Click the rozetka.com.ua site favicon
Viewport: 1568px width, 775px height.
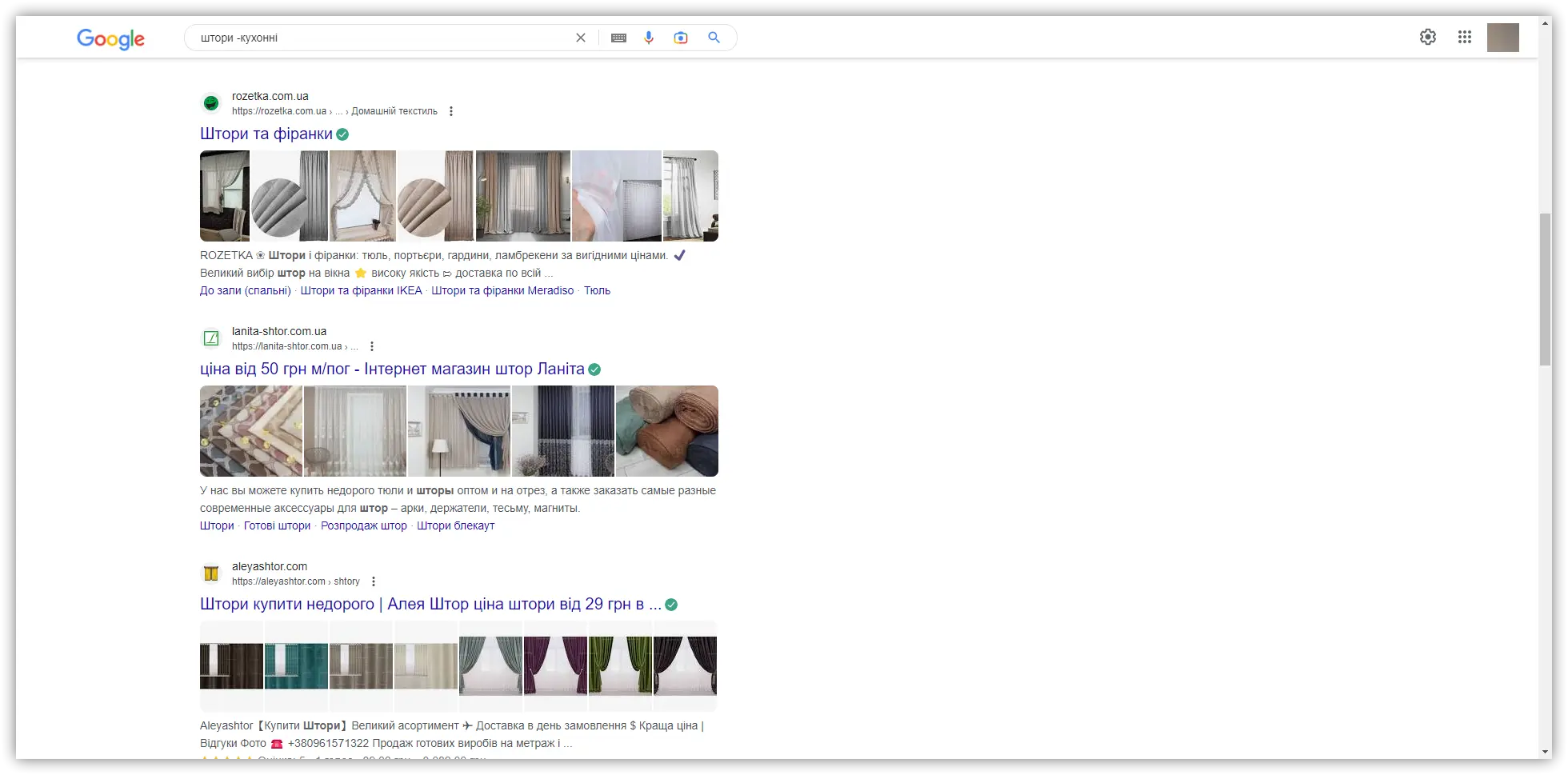coord(211,103)
